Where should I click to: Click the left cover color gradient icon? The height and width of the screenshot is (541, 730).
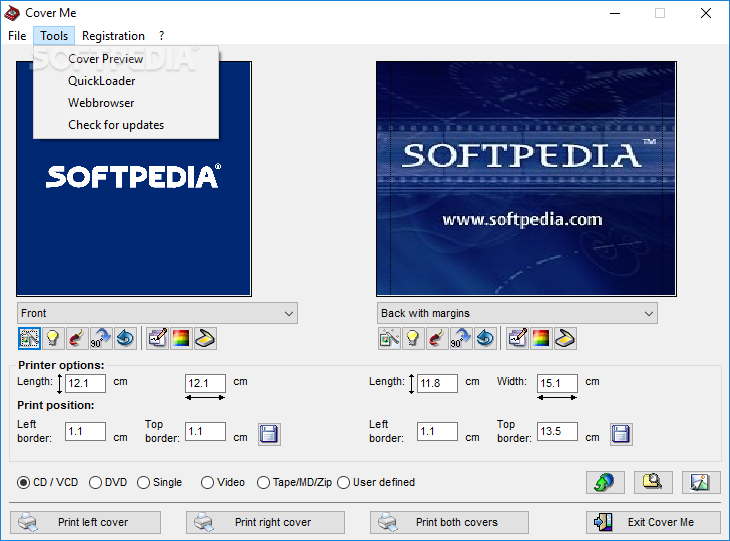pyautogui.click(x=181, y=338)
